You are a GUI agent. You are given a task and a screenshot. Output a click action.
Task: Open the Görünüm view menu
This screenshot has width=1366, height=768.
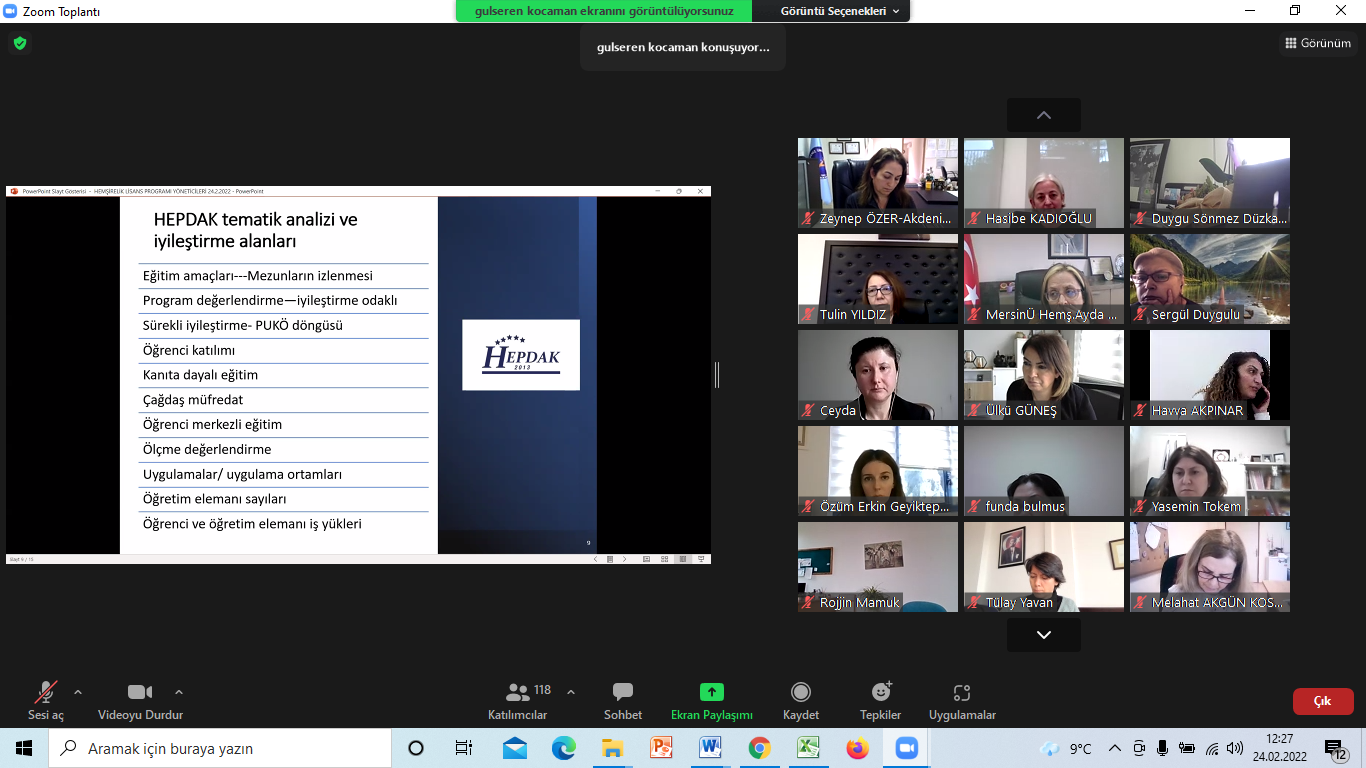click(1318, 43)
